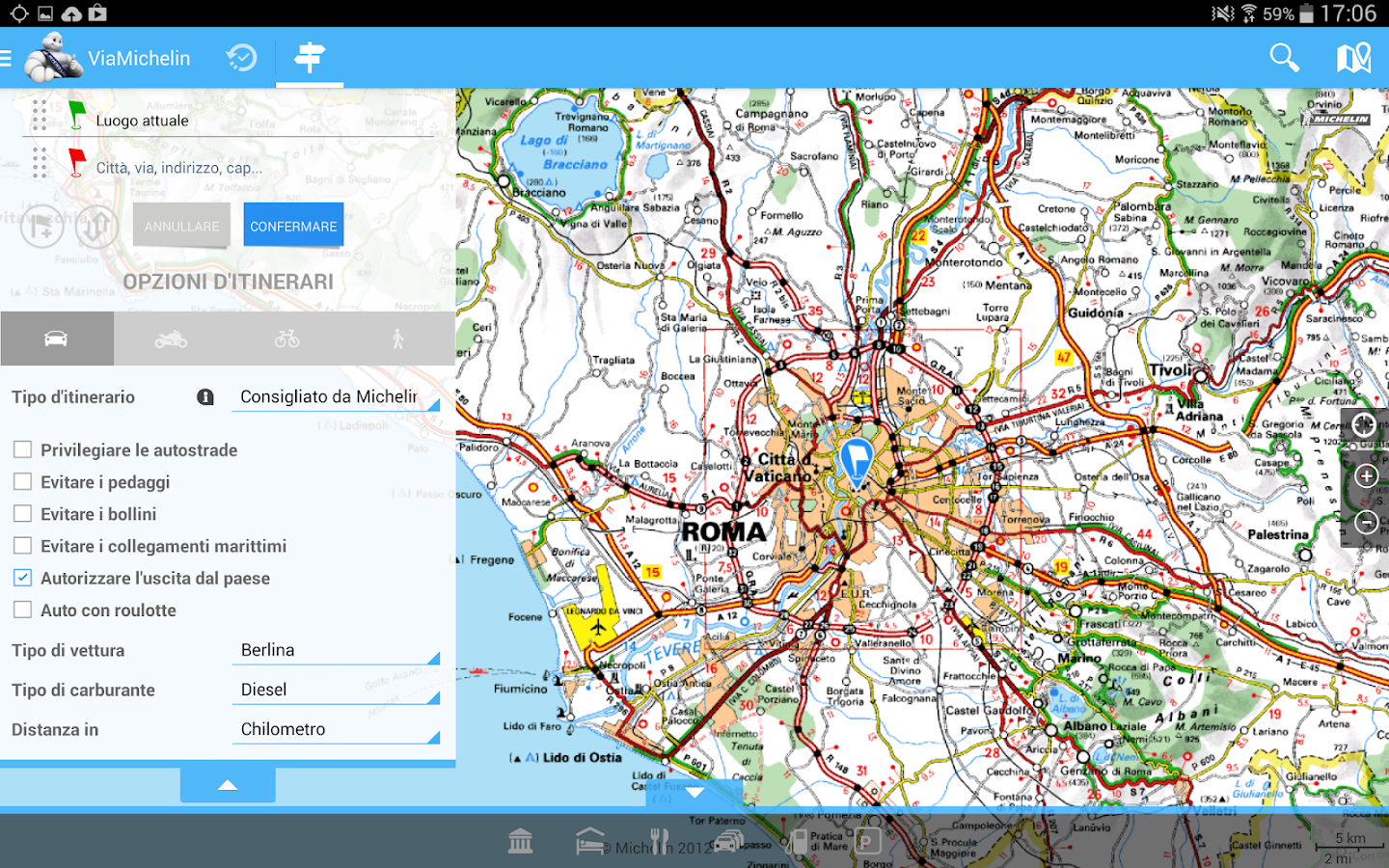Check the battery status indicator
The height and width of the screenshot is (868, 1389).
click(x=1306, y=14)
